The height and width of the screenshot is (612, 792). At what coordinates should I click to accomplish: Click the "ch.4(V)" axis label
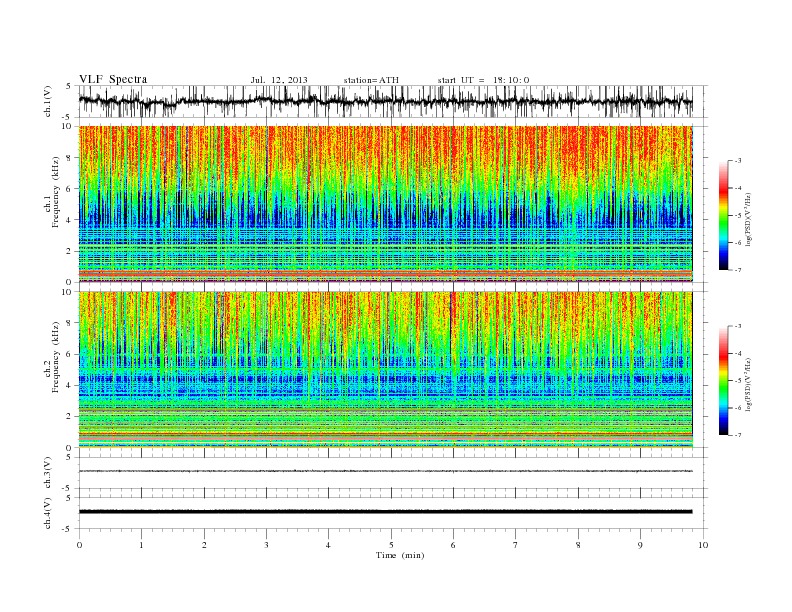pyautogui.click(x=48, y=513)
